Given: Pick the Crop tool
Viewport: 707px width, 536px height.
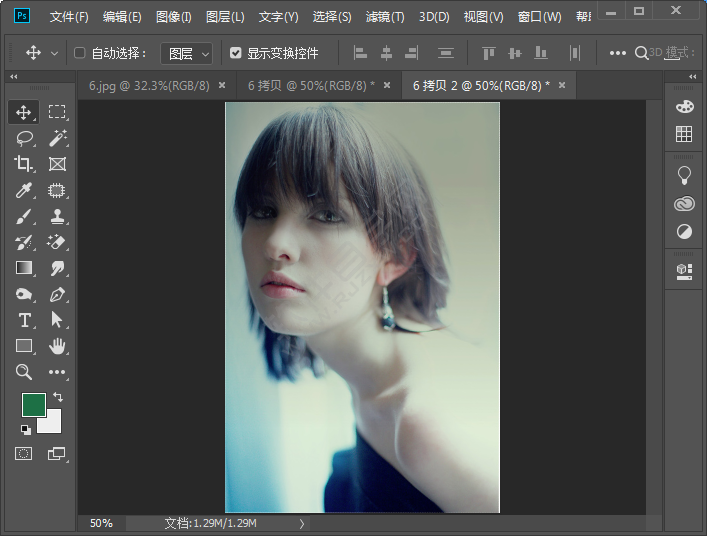Looking at the screenshot, I should (x=24, y=164).
